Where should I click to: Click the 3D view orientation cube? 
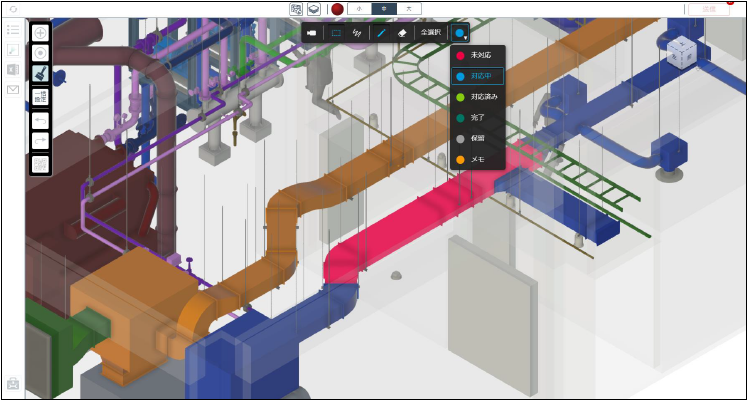click(x=683, y=53)
